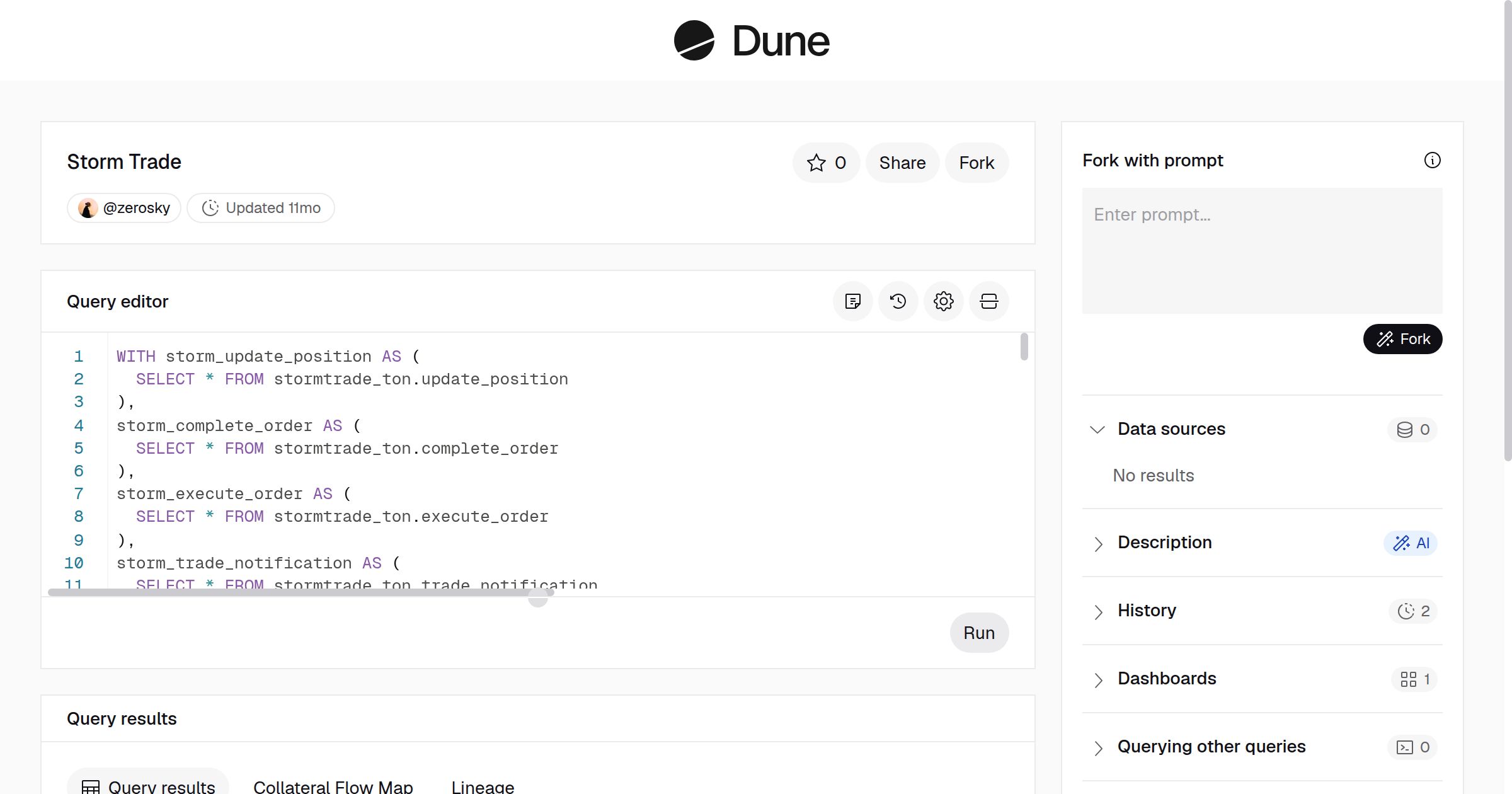The image size is (1512, 794).
Task: Click line number 9 in gutter
Action: [79, 541]
